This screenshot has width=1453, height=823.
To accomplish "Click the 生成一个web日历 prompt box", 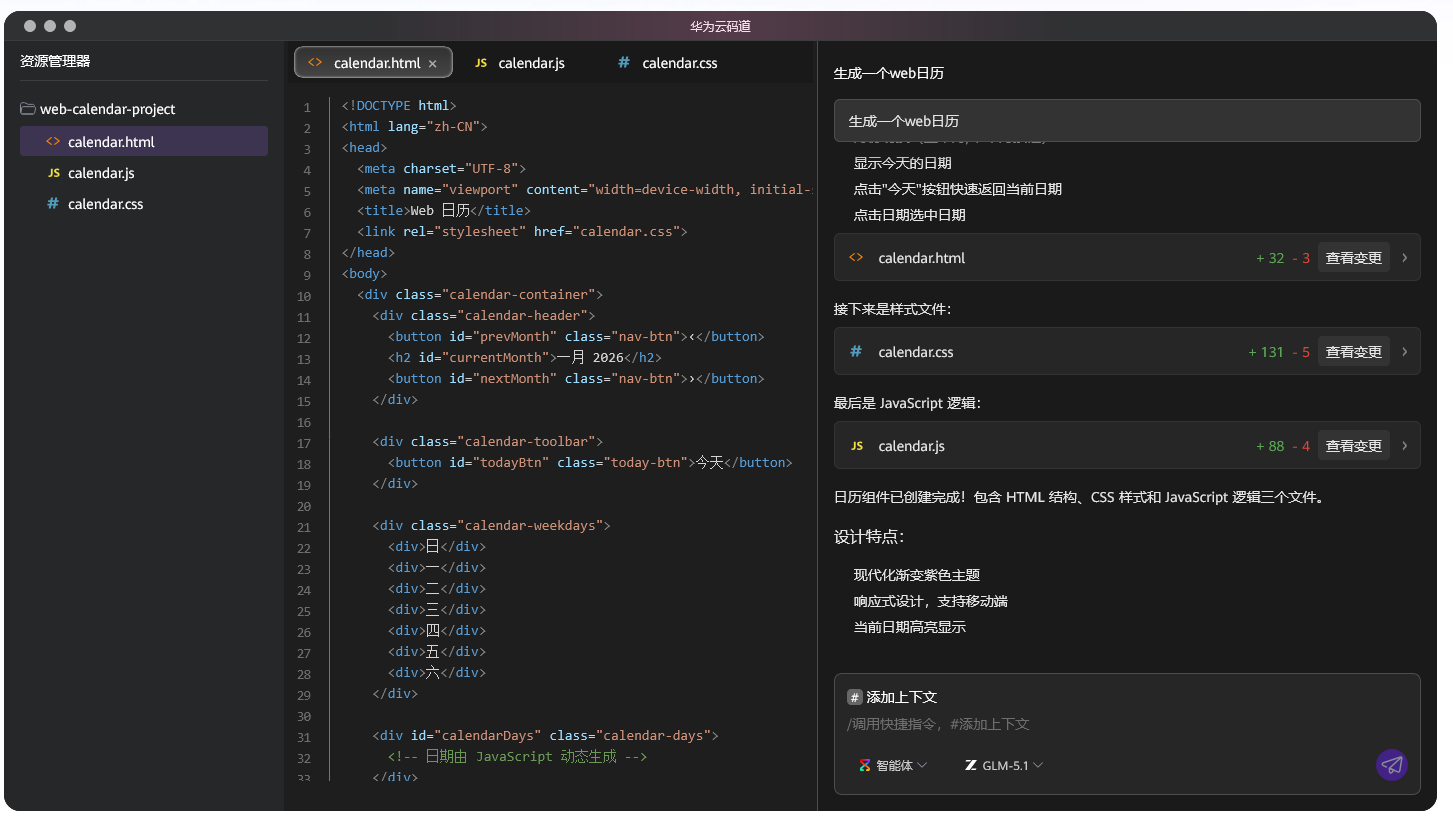I will (x=1126, y=121).
